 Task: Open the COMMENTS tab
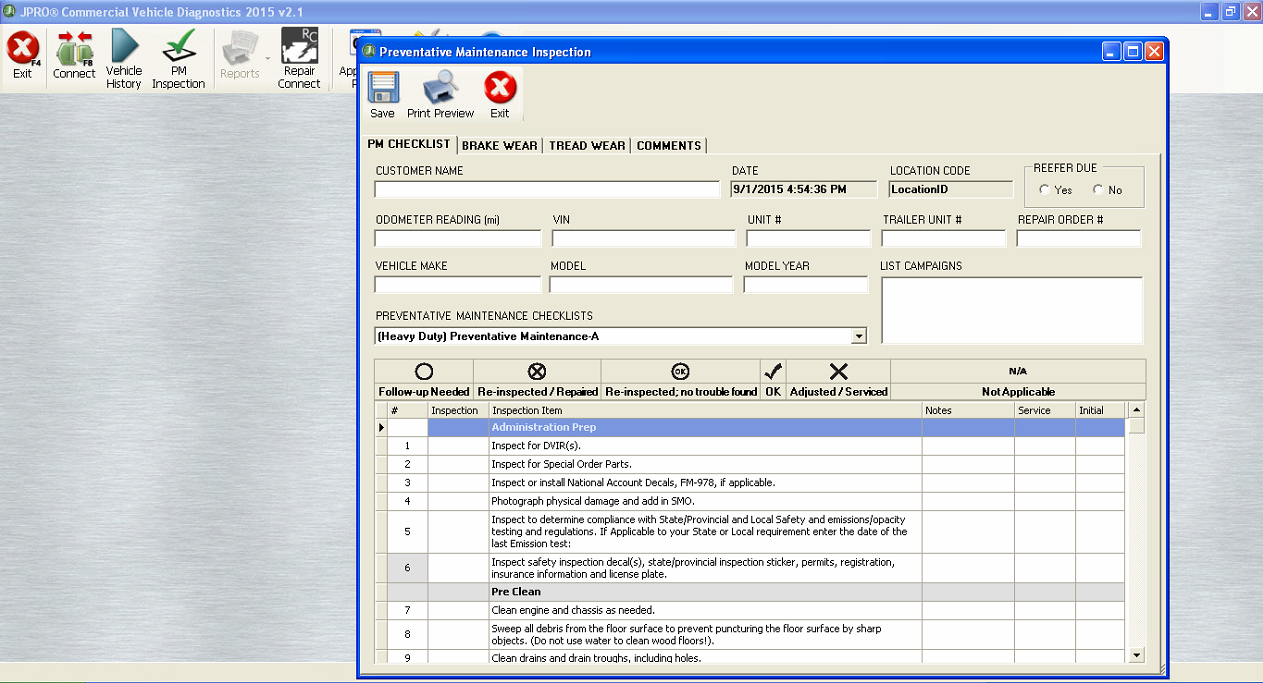pyautogui.click(x=669, y=146)
